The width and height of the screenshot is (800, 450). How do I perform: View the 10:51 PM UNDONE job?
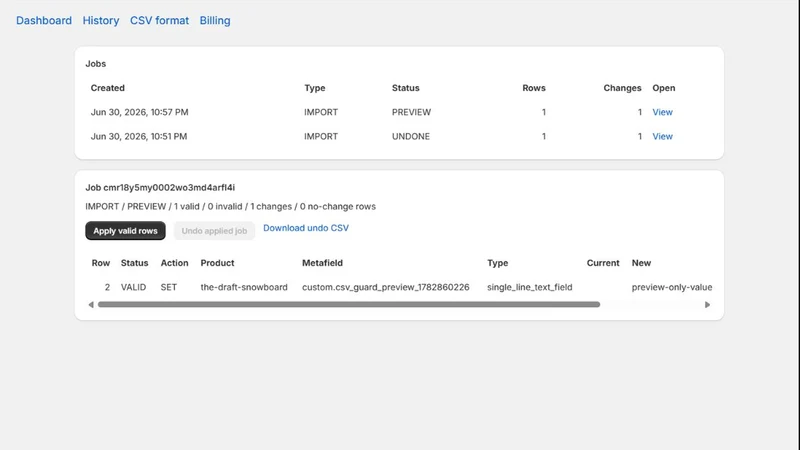point(662,136)
